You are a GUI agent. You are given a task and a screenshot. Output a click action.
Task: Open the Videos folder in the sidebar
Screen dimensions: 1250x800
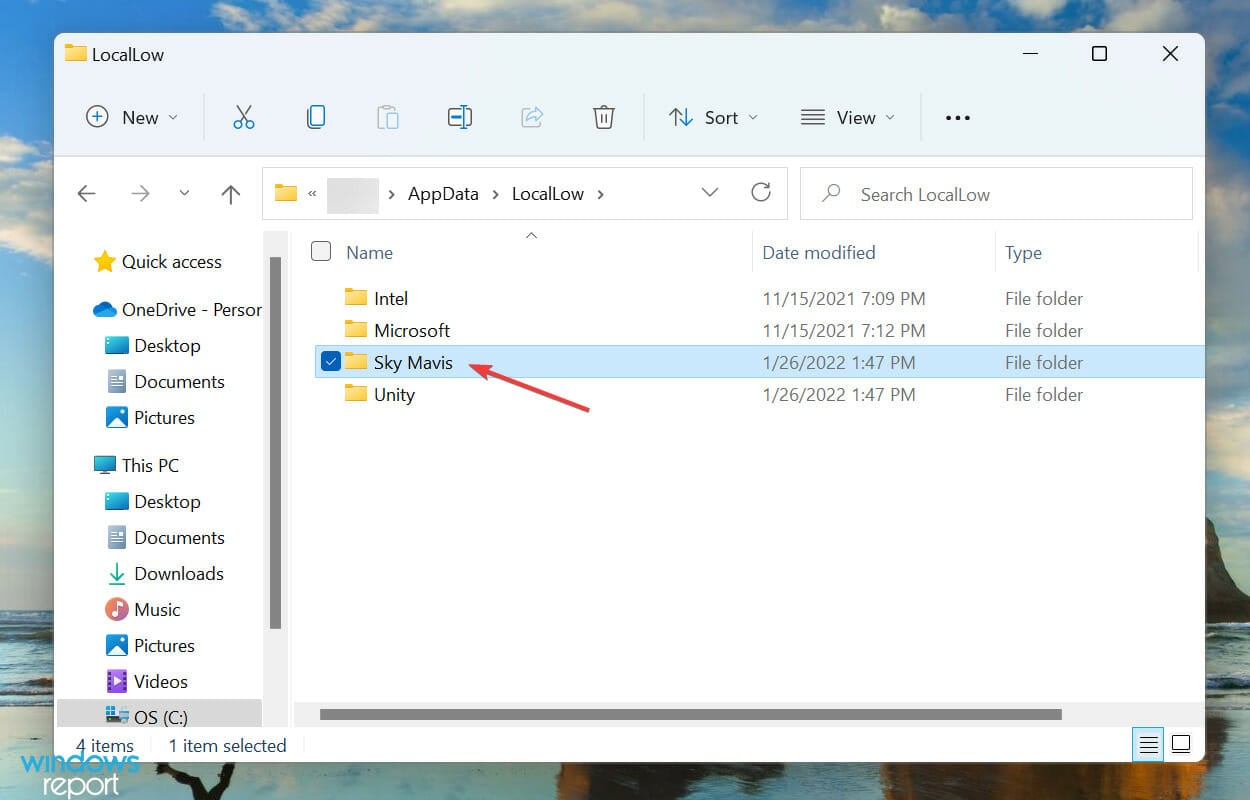(147, 682)
